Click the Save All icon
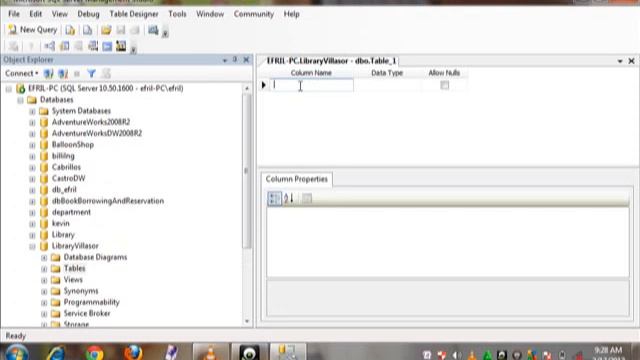640x360 pixels. [x=135, y=30]
